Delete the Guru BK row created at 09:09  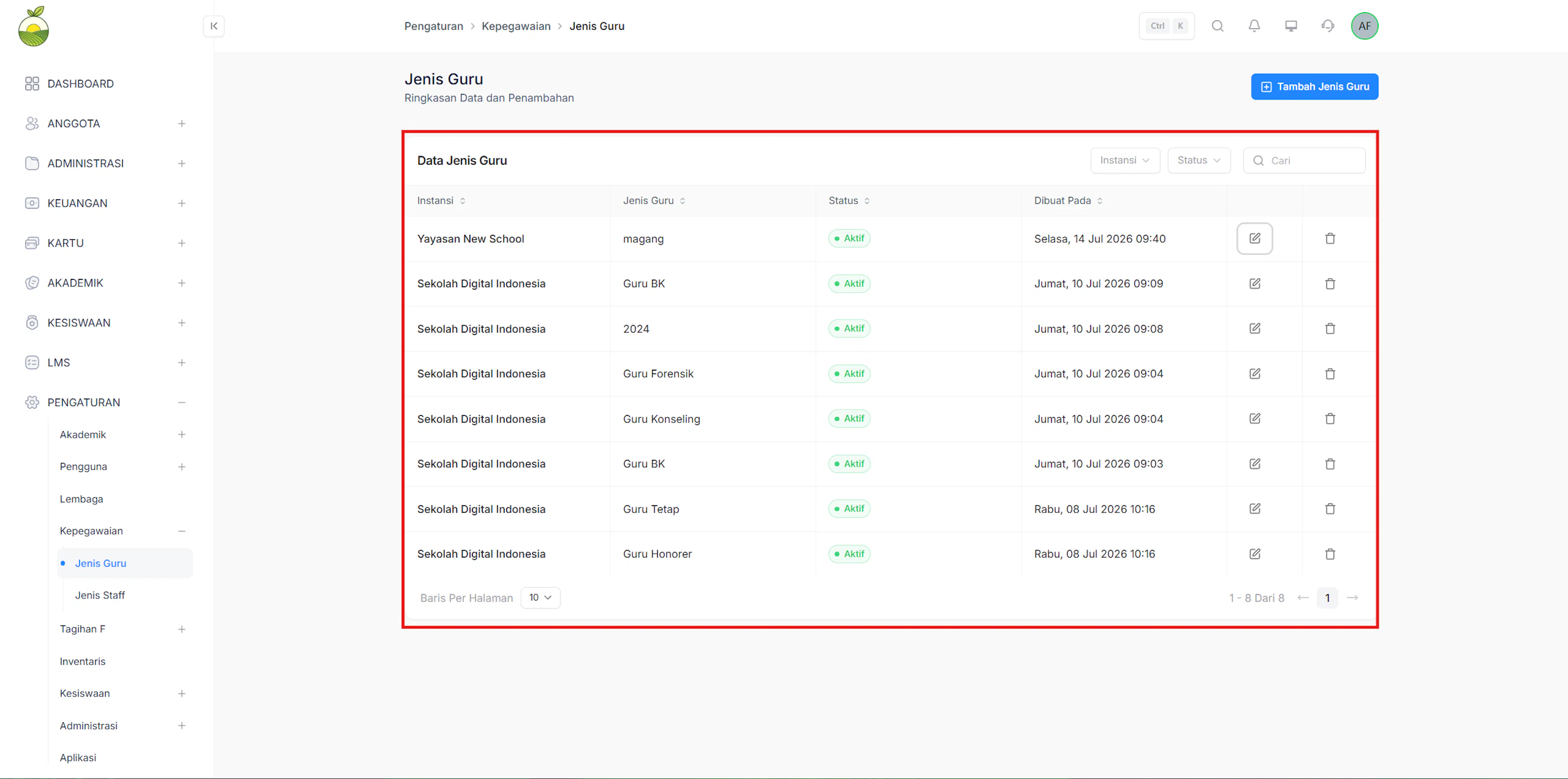[1330, 284]
